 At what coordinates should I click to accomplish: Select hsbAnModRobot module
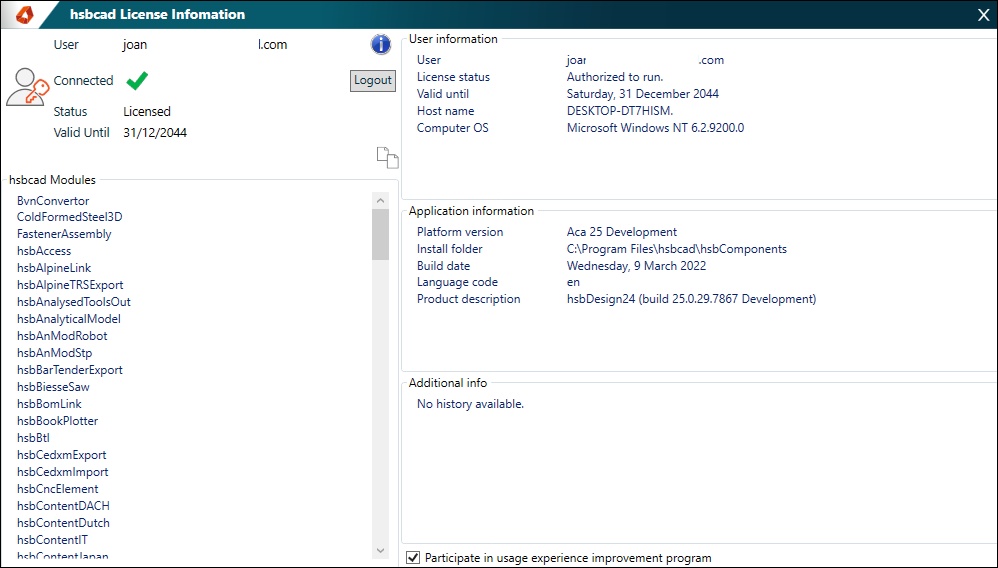click(62, 336)
